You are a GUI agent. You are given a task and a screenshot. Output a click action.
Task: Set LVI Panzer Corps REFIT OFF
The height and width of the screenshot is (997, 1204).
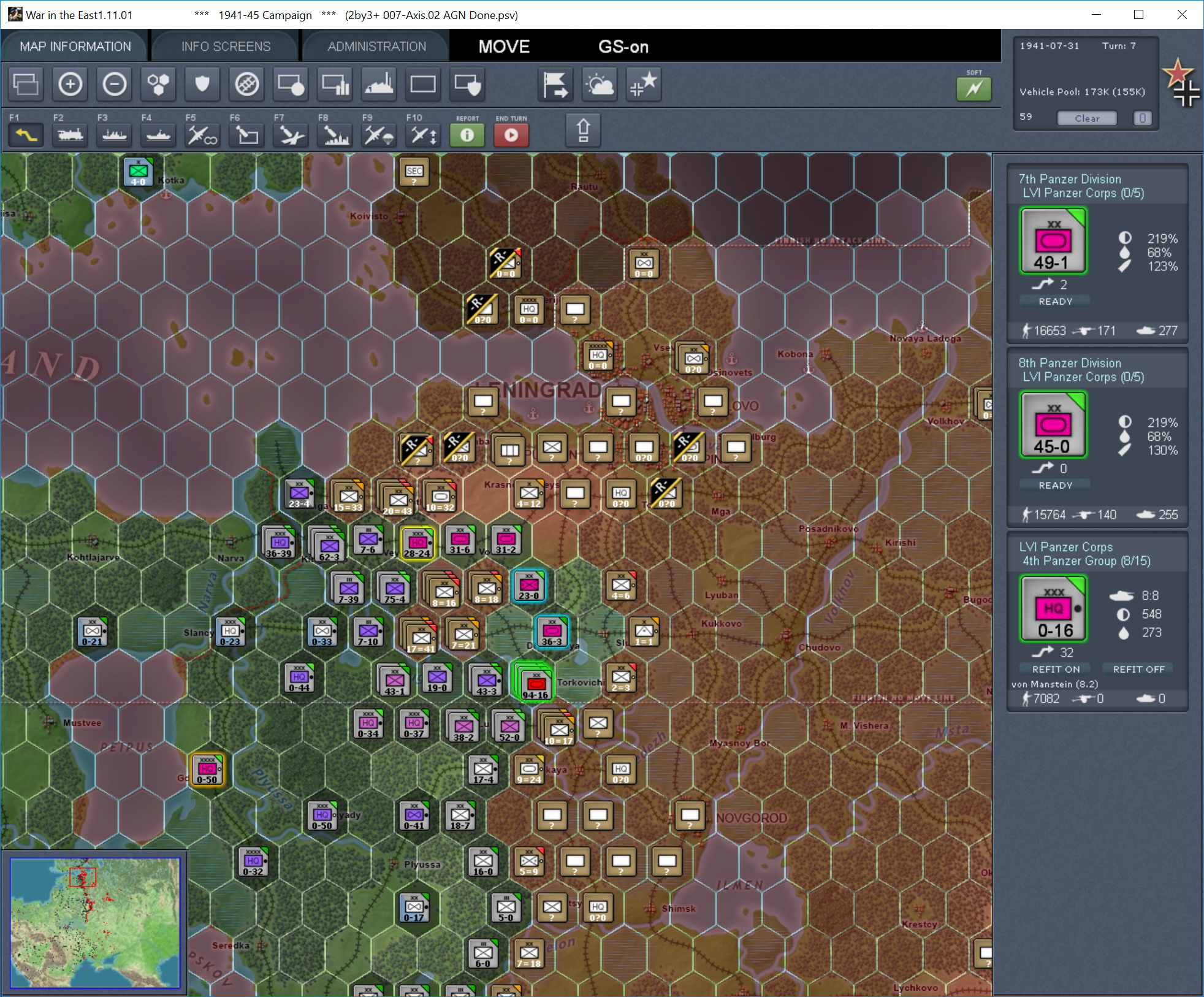click(x=1138, y=669)
